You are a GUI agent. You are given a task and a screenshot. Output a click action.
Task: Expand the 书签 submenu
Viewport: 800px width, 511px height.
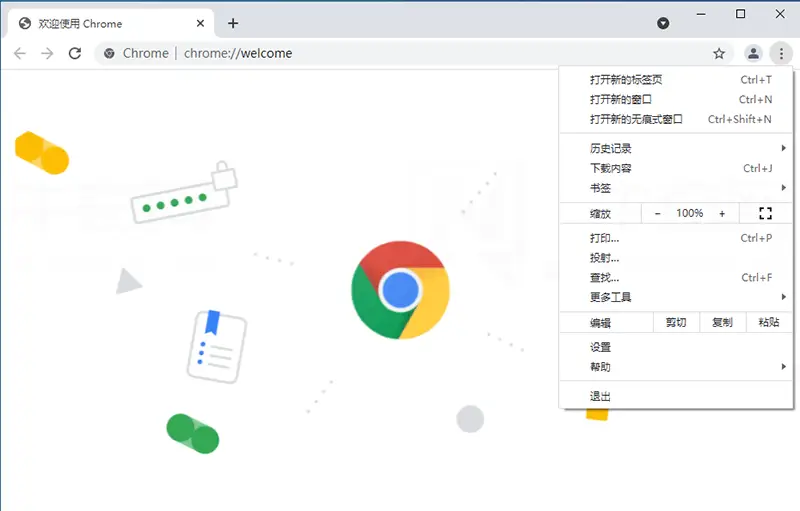click(x=676, y=188)
